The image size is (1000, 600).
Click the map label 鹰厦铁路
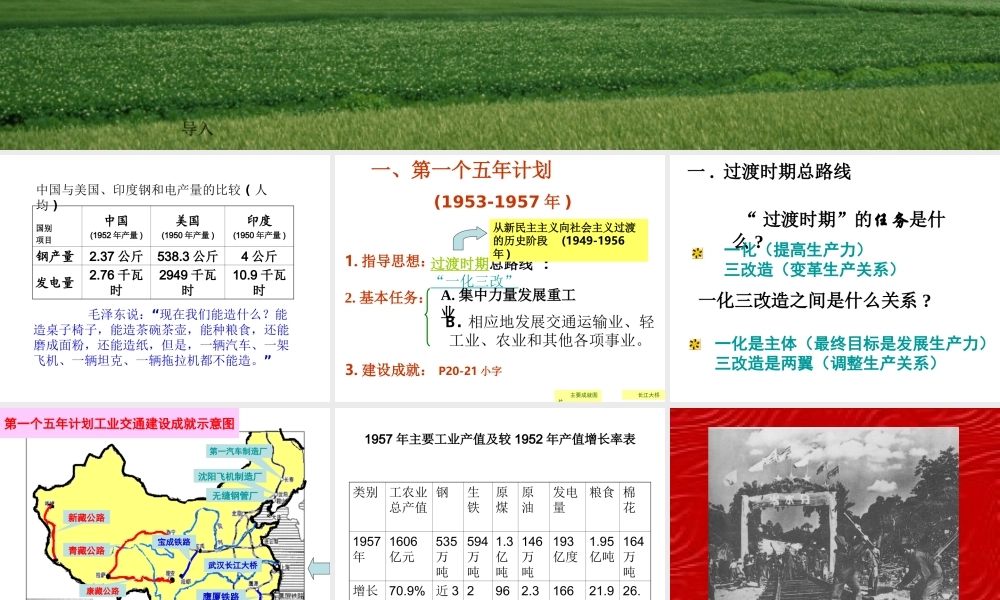(221, 596)
